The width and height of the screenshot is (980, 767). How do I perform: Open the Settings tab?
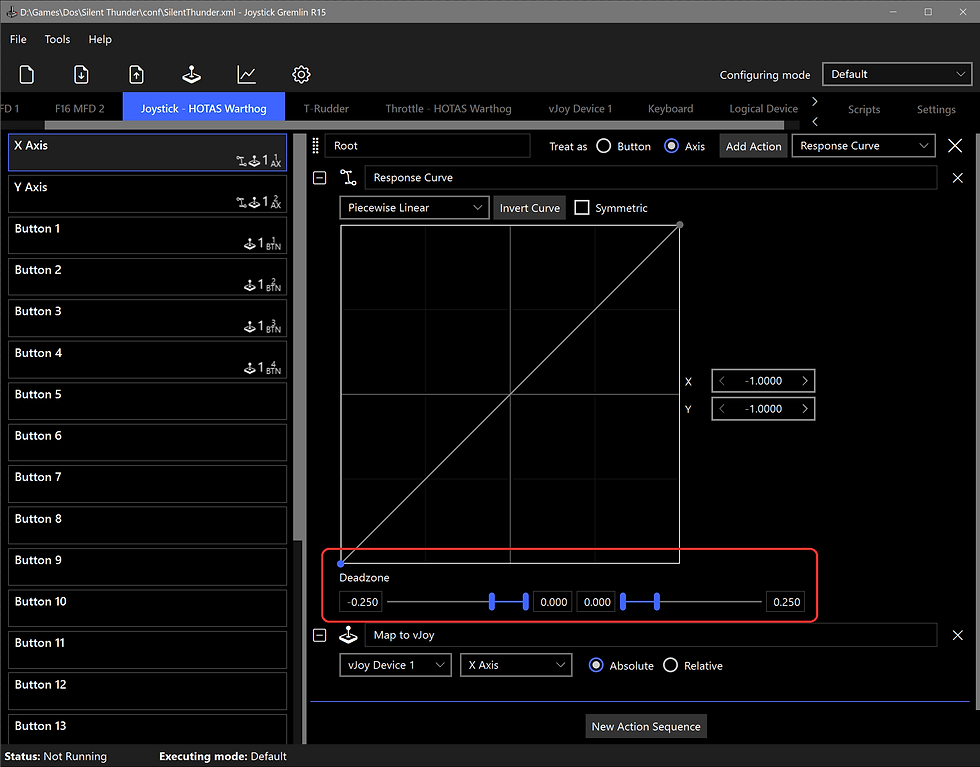tap(936, 109)
